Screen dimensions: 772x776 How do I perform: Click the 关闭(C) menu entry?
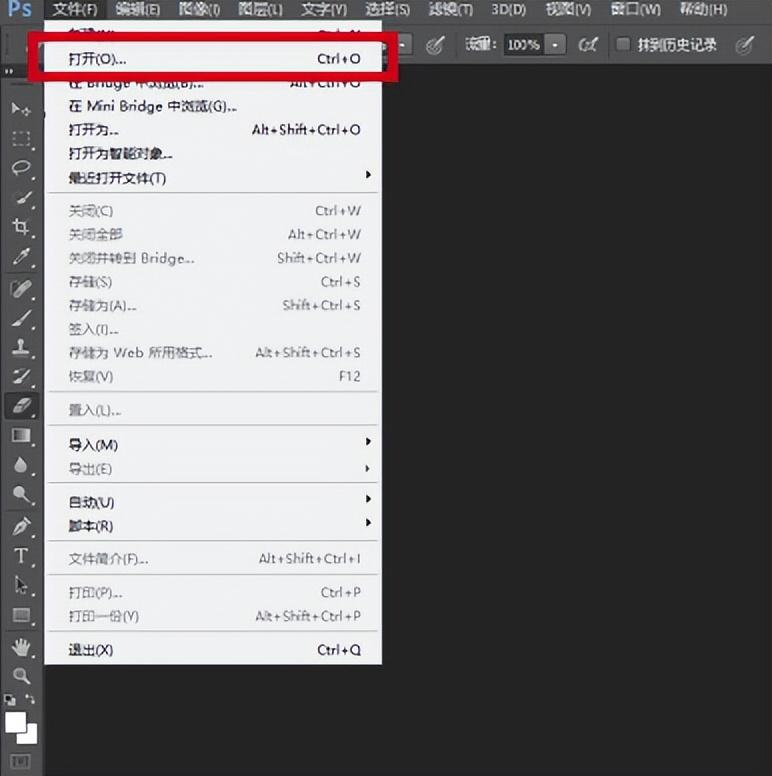[x=213, y=211]
